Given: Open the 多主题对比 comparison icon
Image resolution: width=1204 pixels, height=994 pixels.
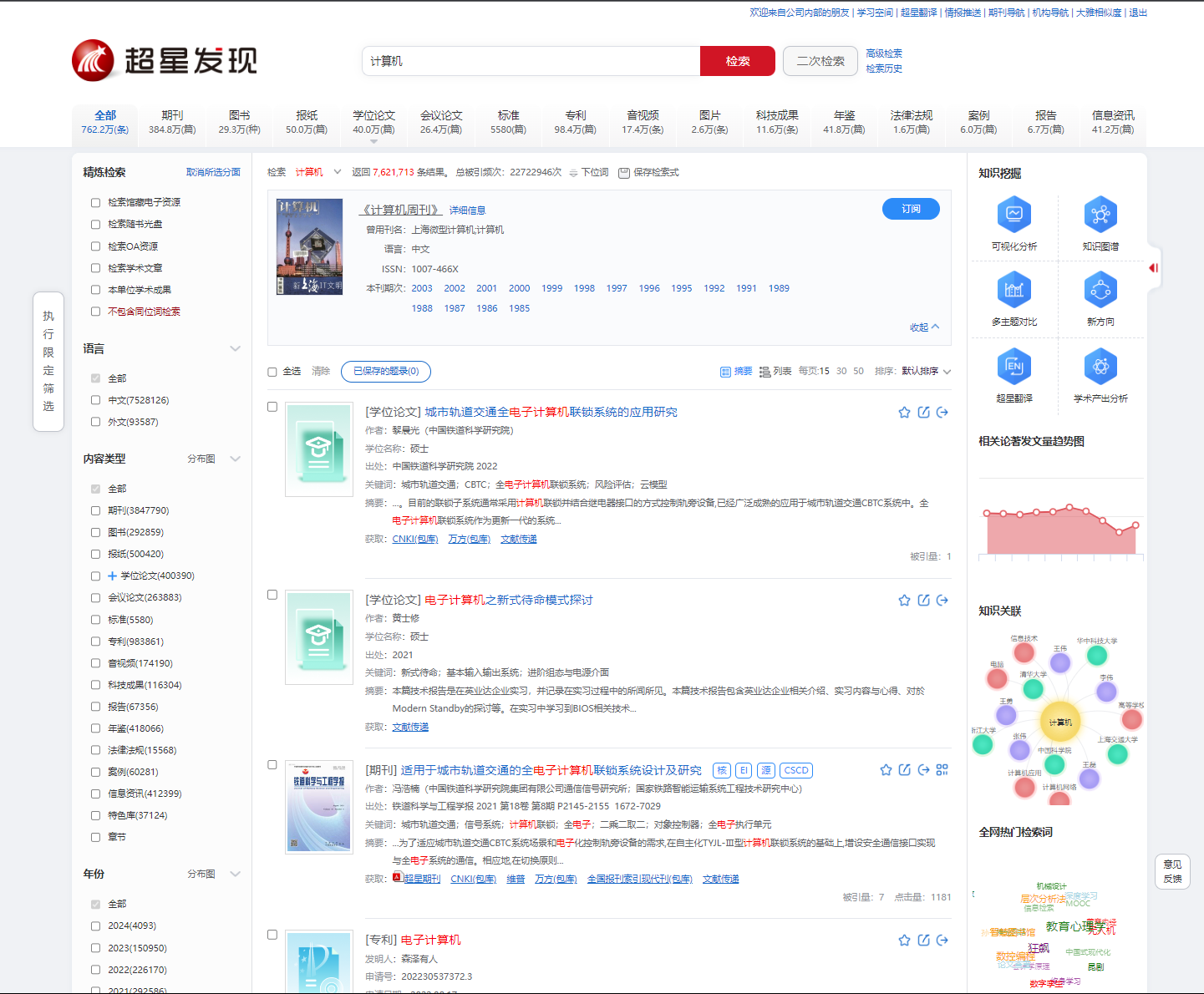Looking at the screenshot, I should [1013, 290].
